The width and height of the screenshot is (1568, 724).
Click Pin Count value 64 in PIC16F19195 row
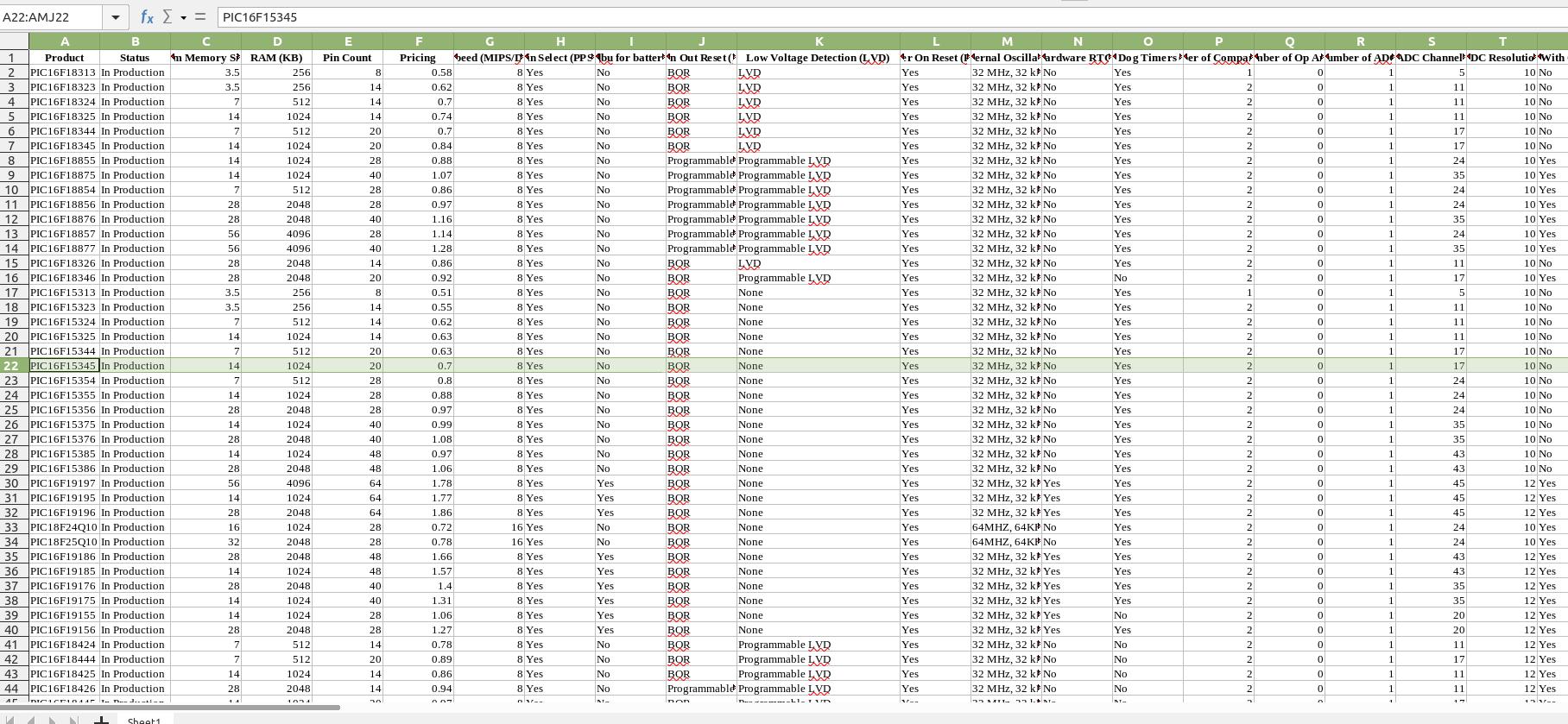[347, 497]
